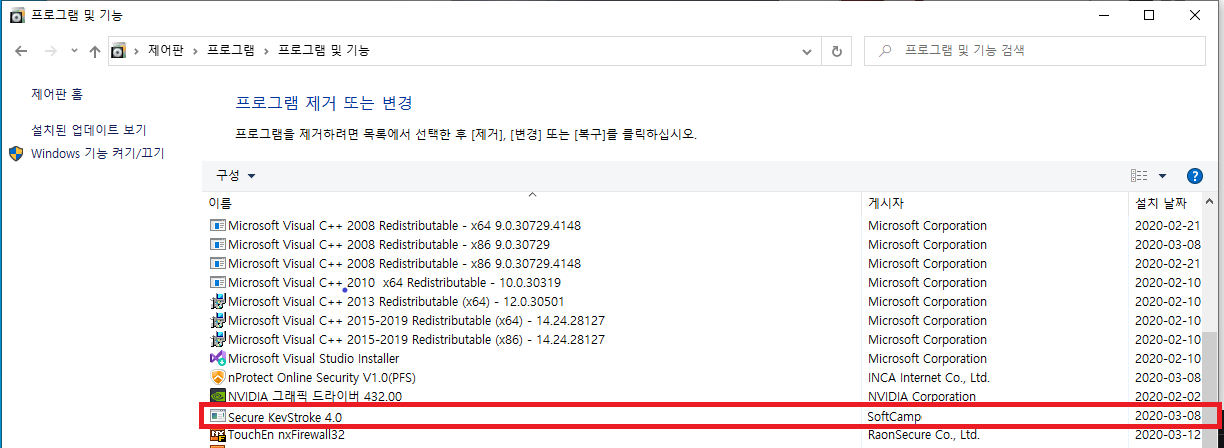
Task: Minimize the 프로그램 및 기능 window
Action: pyautogui.click(x=1103, y=15)
